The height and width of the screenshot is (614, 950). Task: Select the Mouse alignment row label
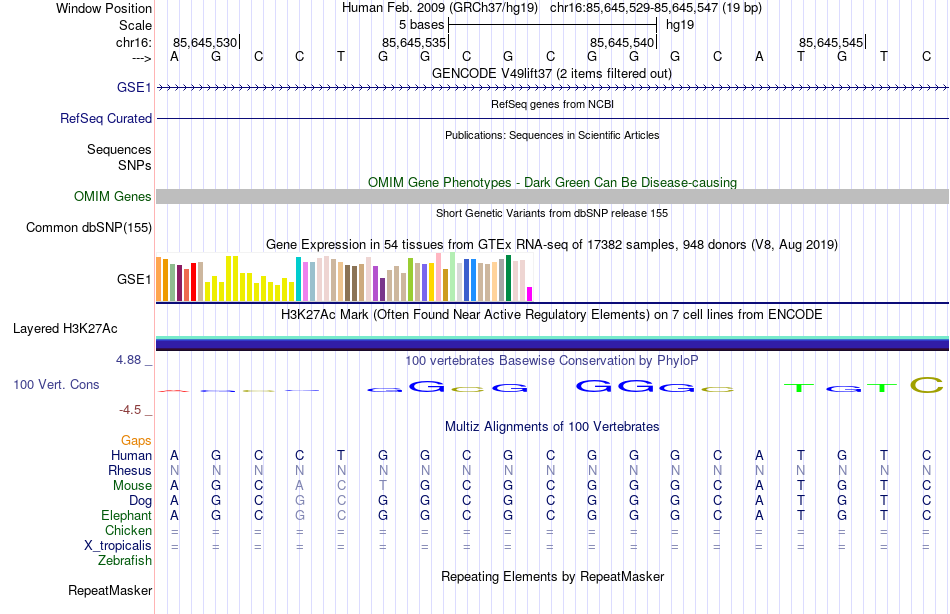coord(132,486)
